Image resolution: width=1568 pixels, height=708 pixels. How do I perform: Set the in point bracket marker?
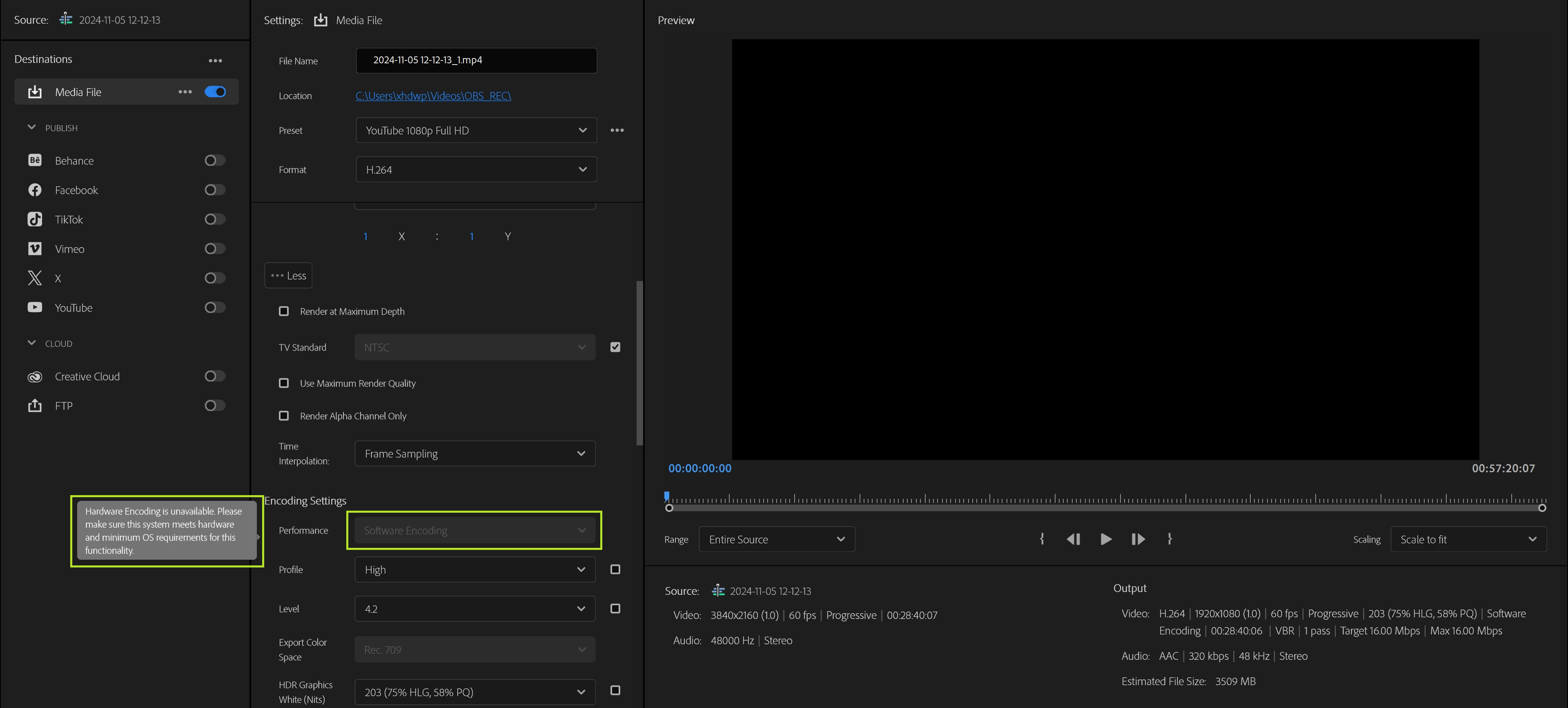[1042, 539]
